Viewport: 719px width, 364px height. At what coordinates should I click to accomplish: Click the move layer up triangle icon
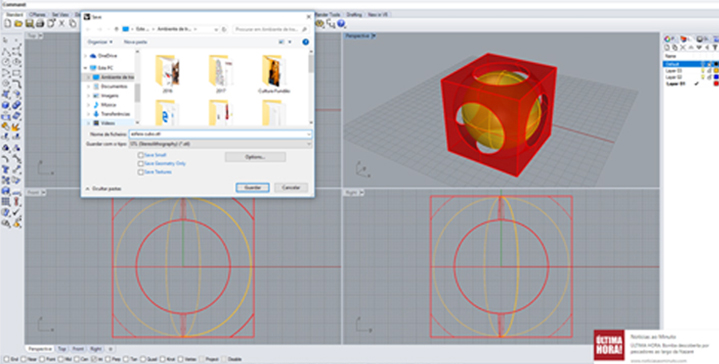[691, 47]
